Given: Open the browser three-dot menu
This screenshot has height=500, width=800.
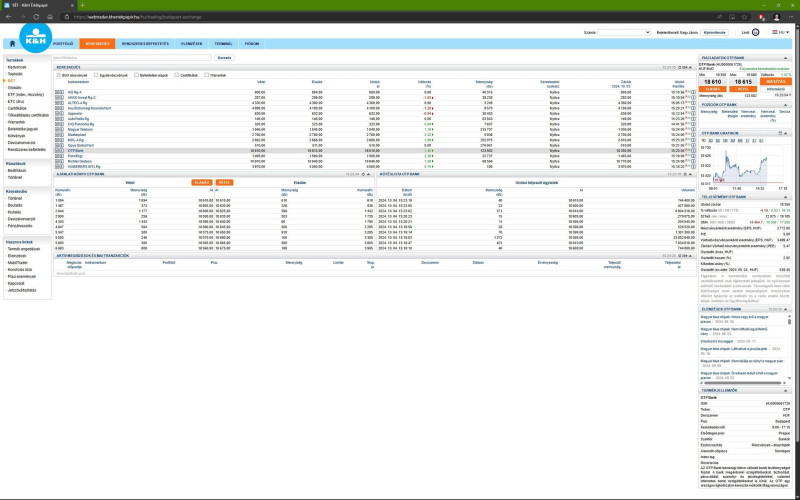Looking at the screenshot, I should [790, 17].
